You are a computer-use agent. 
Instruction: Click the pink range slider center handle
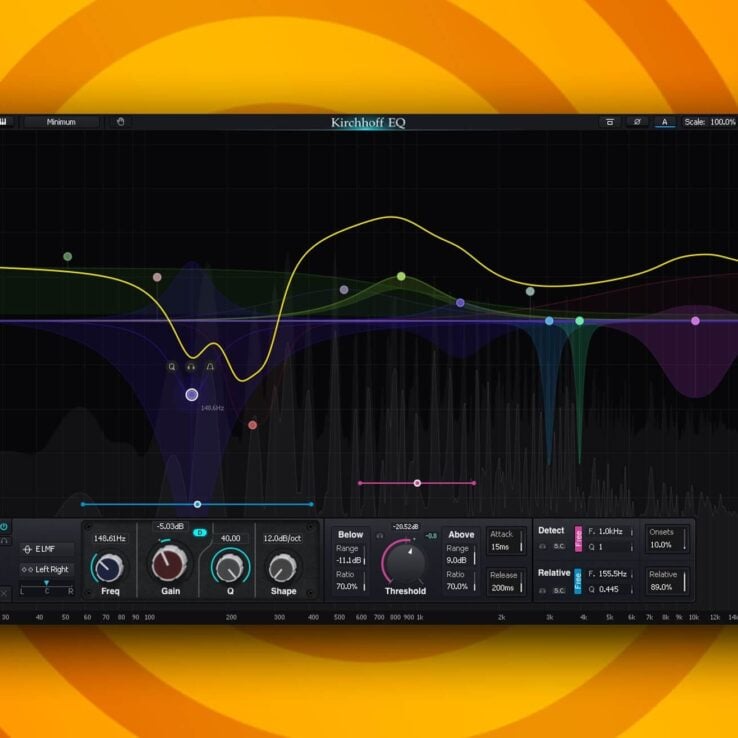417,483
